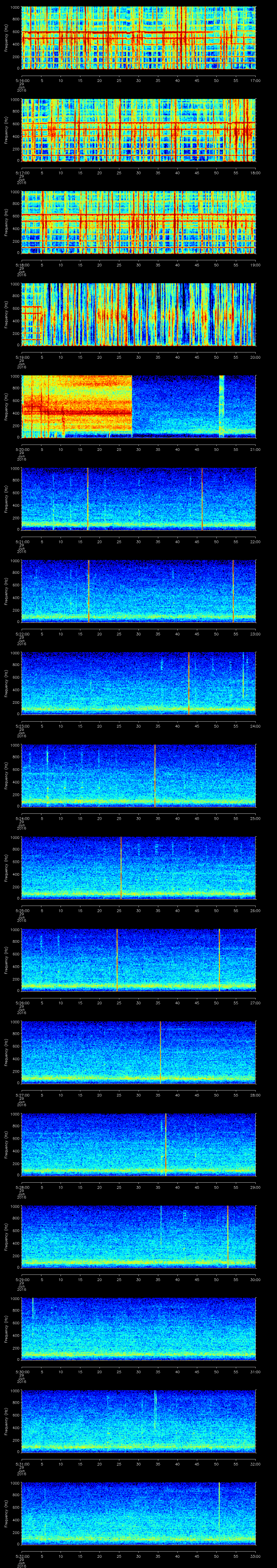
Task: Select the spectrogram panel starting at 5:16:00
Action: click(x=139, y=38)
